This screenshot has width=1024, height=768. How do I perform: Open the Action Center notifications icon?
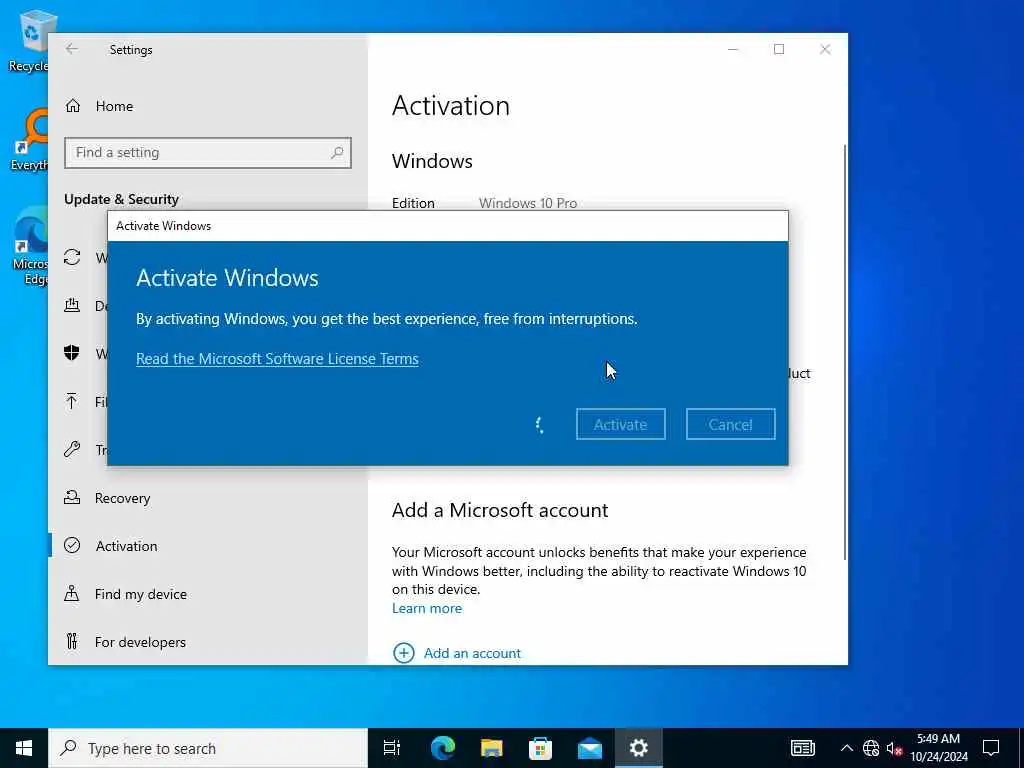tap(991, 748)
